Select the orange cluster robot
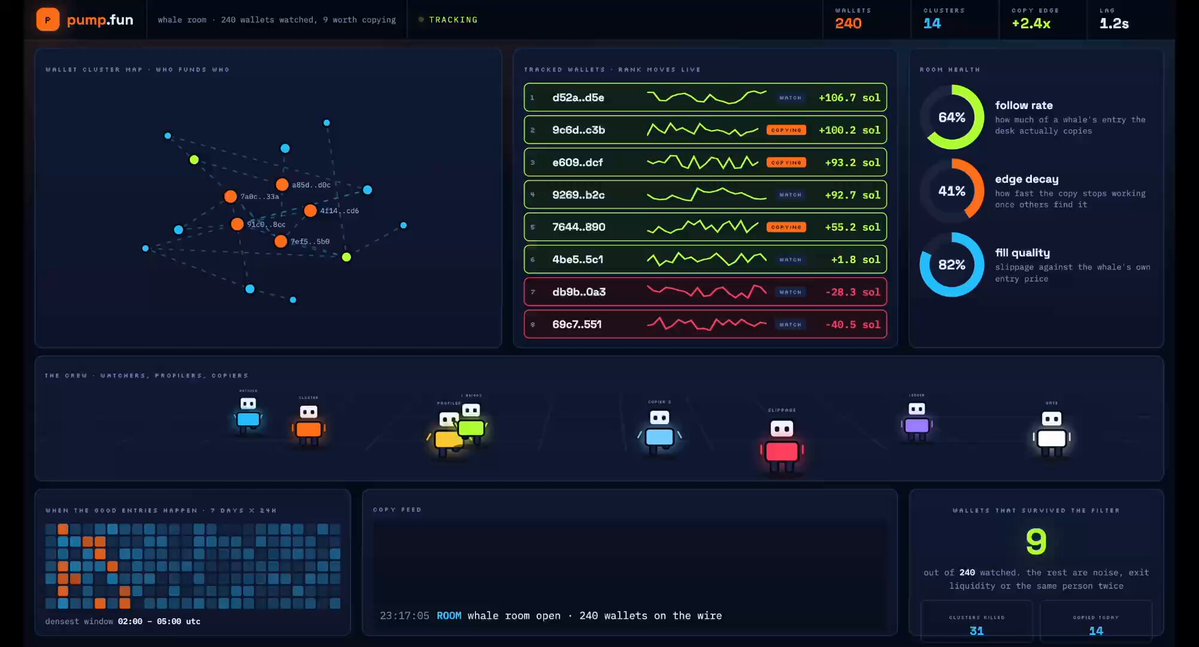This screenshot has width=1199, height=647. click(x=308, y=424)
